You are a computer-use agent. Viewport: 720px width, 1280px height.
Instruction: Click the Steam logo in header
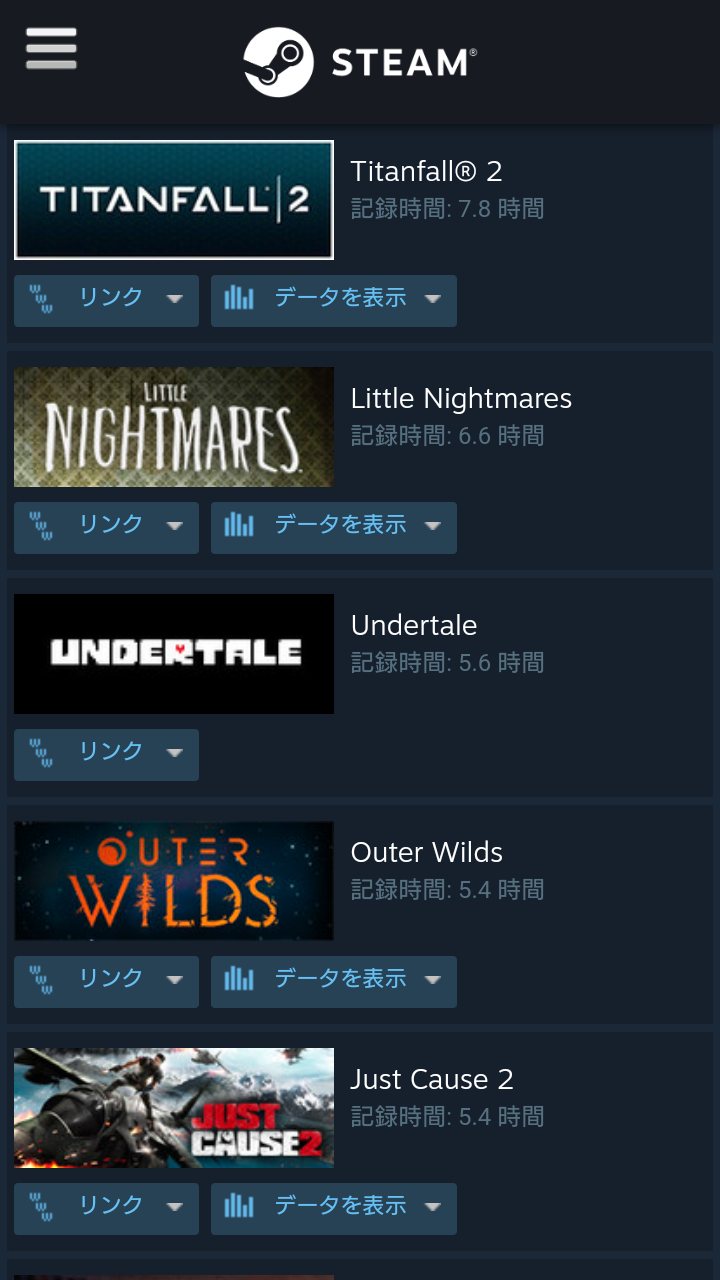click(360, 62)
